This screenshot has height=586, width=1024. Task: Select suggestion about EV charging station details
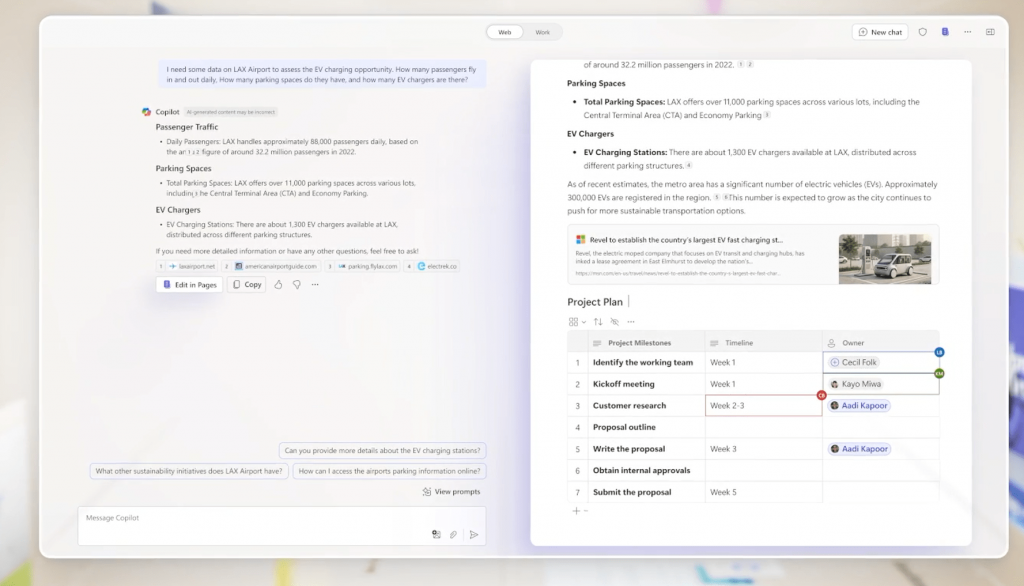[x=382, y=450]
